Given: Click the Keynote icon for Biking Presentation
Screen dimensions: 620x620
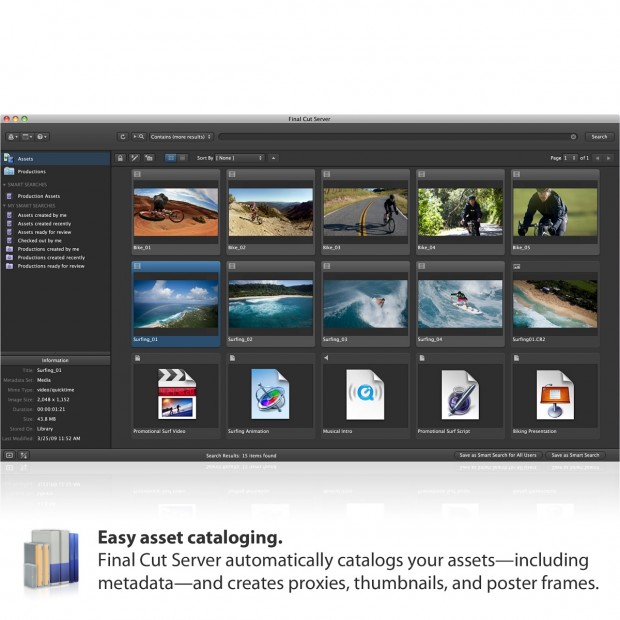Looking at the screenshot, I should coord(555,395).
